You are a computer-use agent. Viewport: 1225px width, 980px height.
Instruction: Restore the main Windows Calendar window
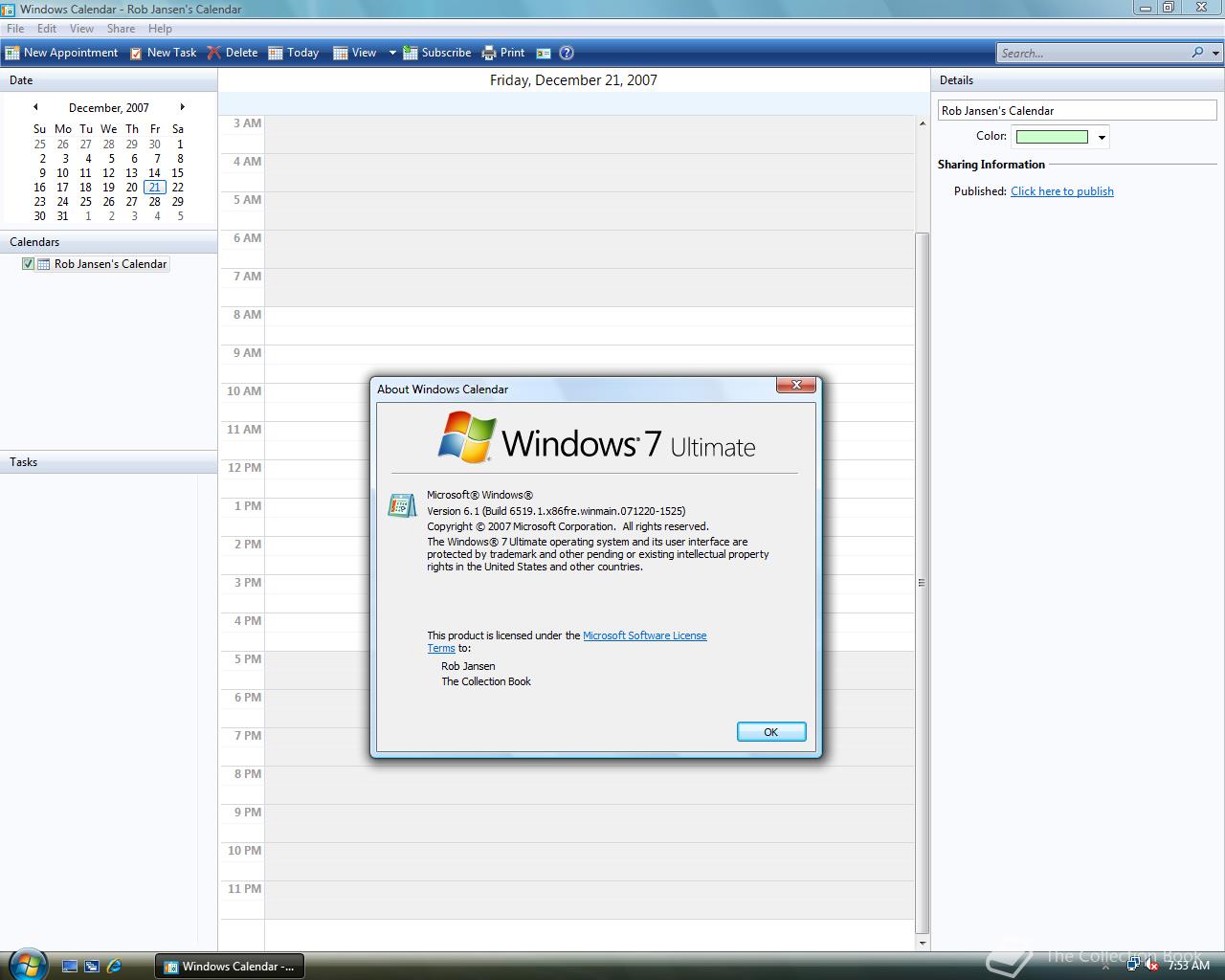click(x=1169, y=8)
